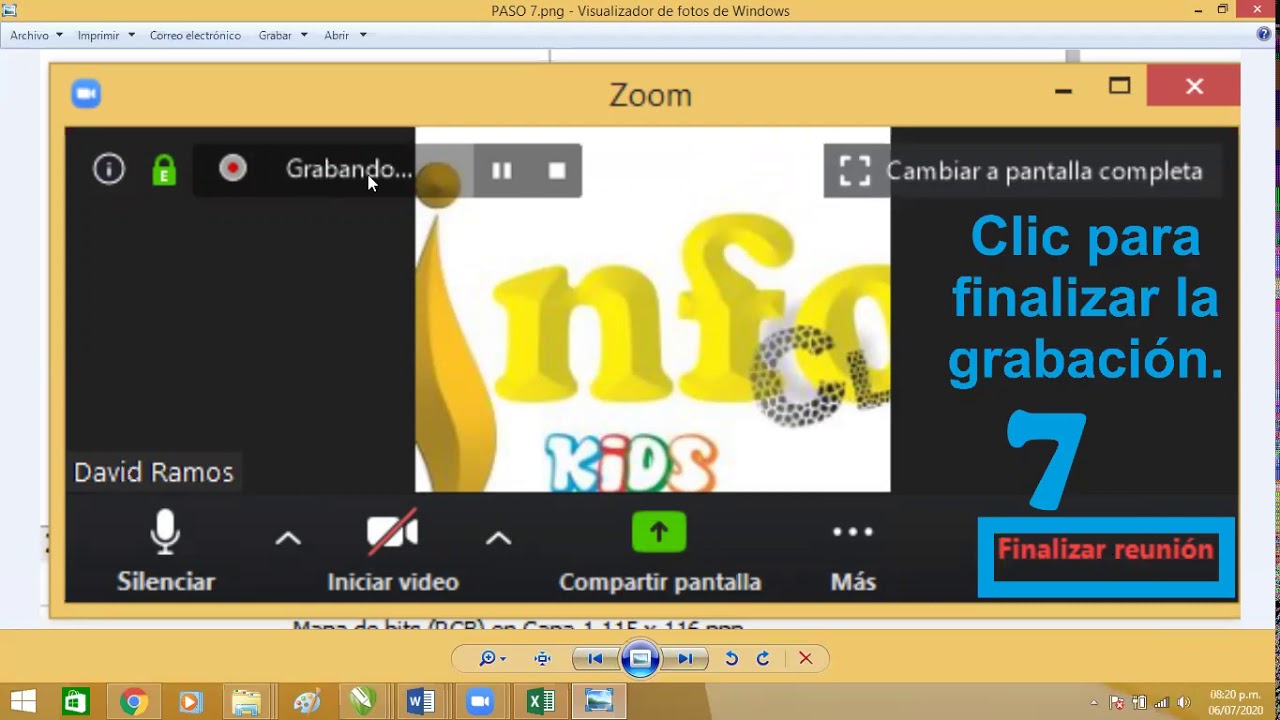The width and height of the screenshot is (1280, 720).
Task: Open the Imprimir menu
Action: point(98,35)
